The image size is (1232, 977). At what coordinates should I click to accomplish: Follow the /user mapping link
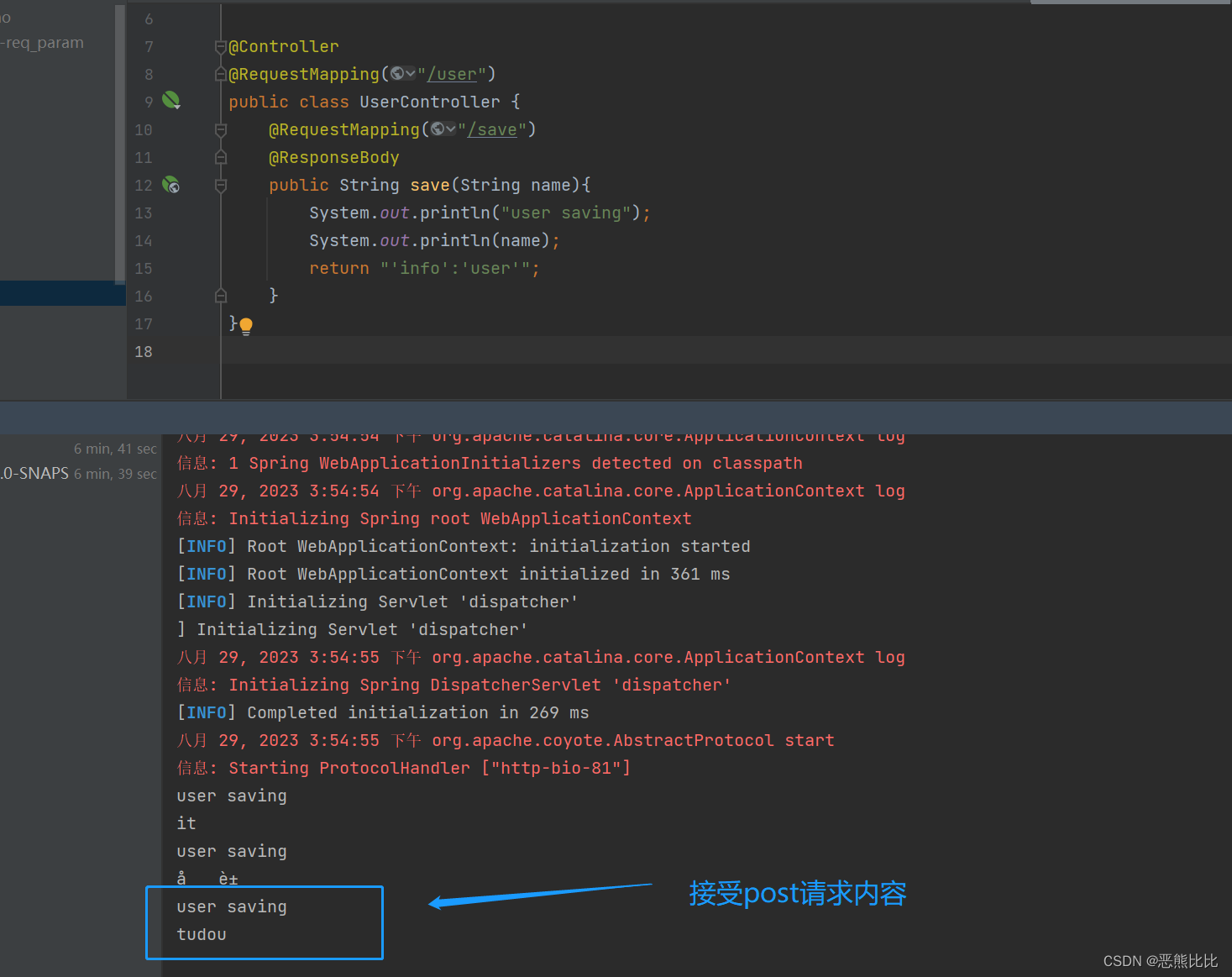(x=453, y=74)
